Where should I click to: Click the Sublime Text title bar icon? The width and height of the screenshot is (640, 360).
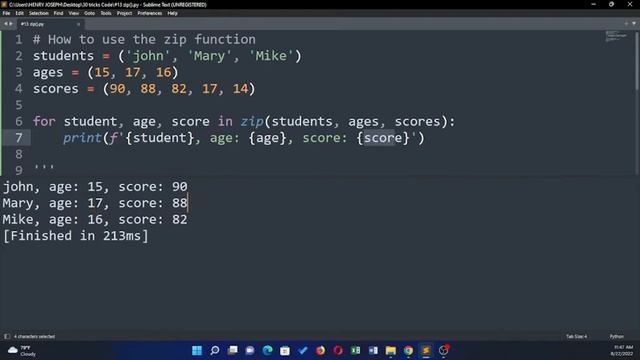pos(4,4)
